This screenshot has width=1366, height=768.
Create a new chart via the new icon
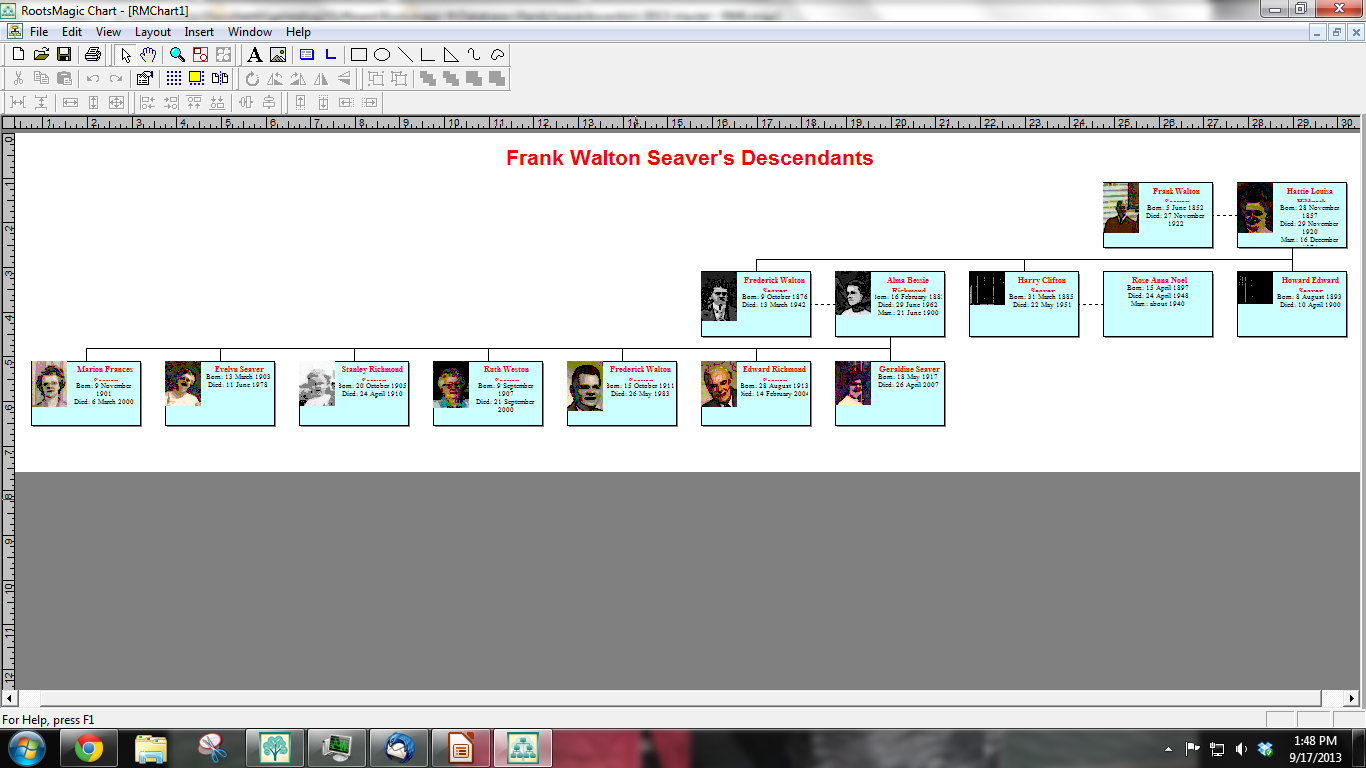[x=16, y=54]
